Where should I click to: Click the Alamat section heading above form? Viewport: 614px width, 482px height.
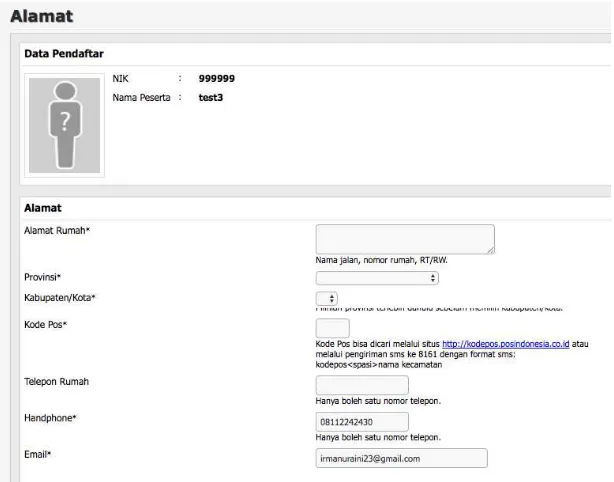43,208
